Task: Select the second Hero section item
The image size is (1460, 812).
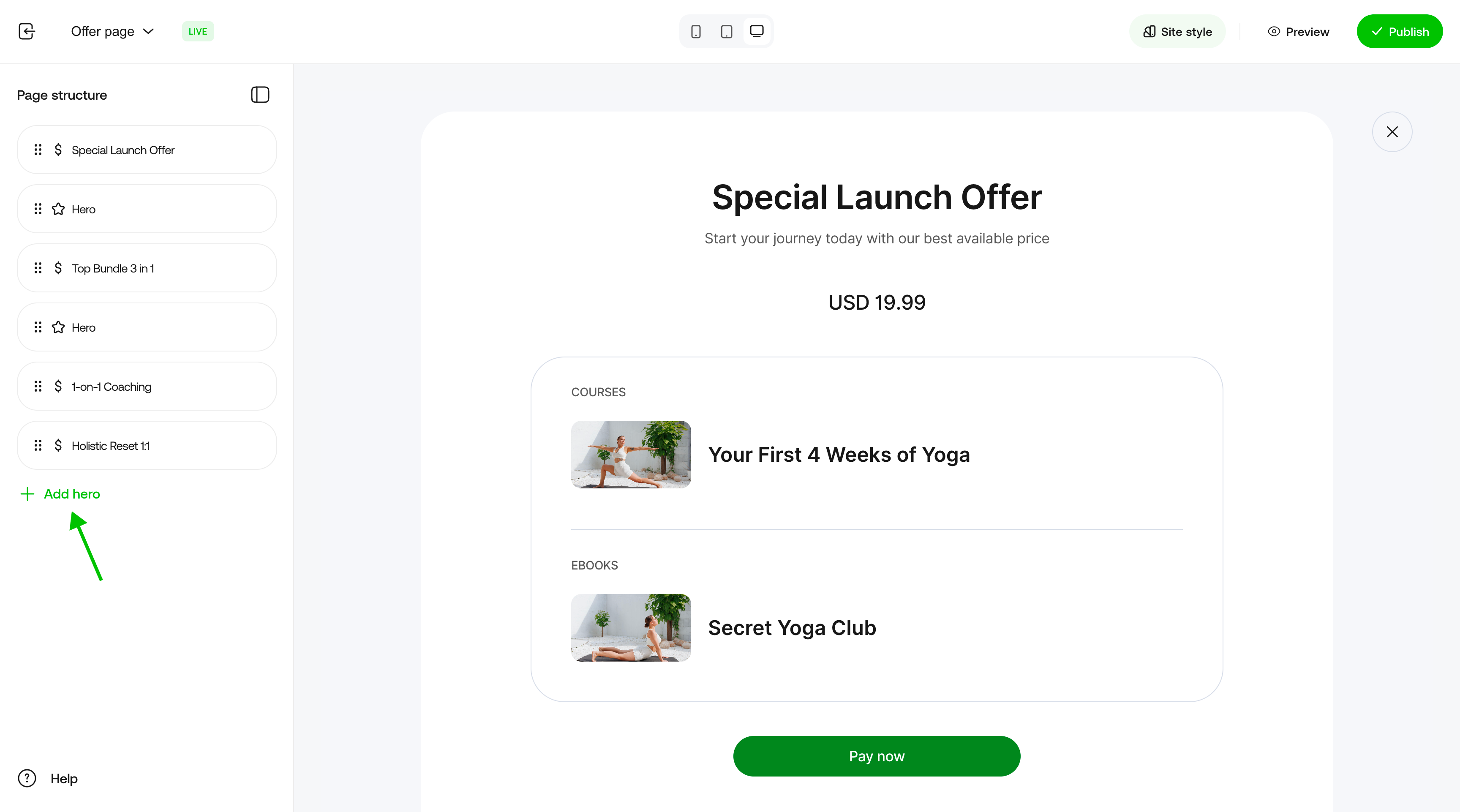Action: (x=147, y=327)
